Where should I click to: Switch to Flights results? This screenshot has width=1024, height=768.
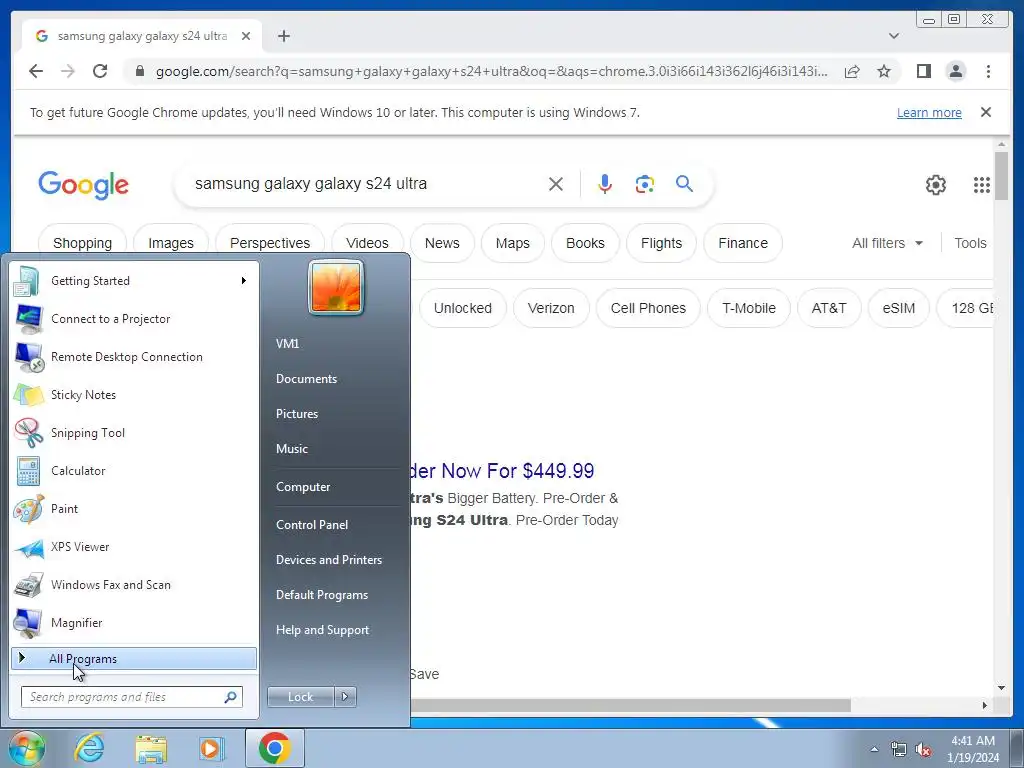(662, 243)
